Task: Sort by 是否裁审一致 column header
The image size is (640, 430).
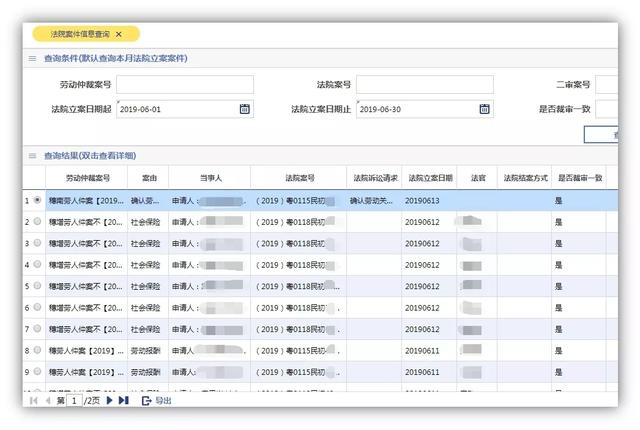Action: coord(580,178)
